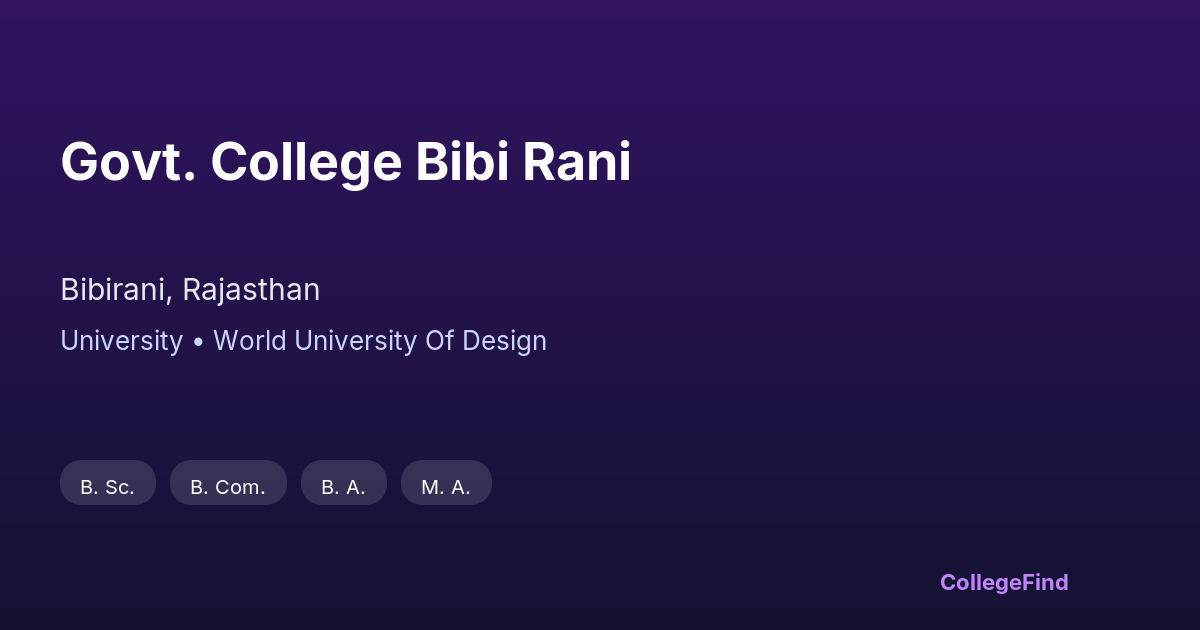Click the word Of in the affiliation line
The image size is (1200, 630).
coord(440,341)
